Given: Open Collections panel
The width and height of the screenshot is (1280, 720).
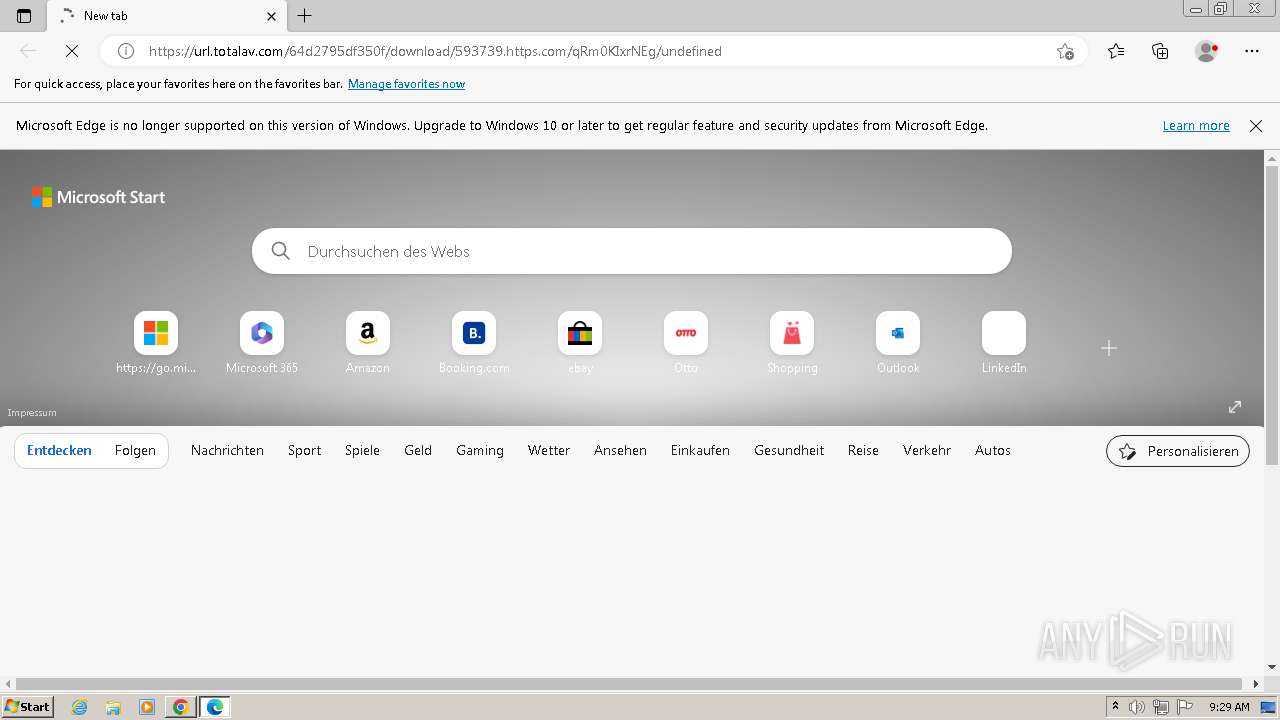Looking at the screenshot, I should [1160, 51].
